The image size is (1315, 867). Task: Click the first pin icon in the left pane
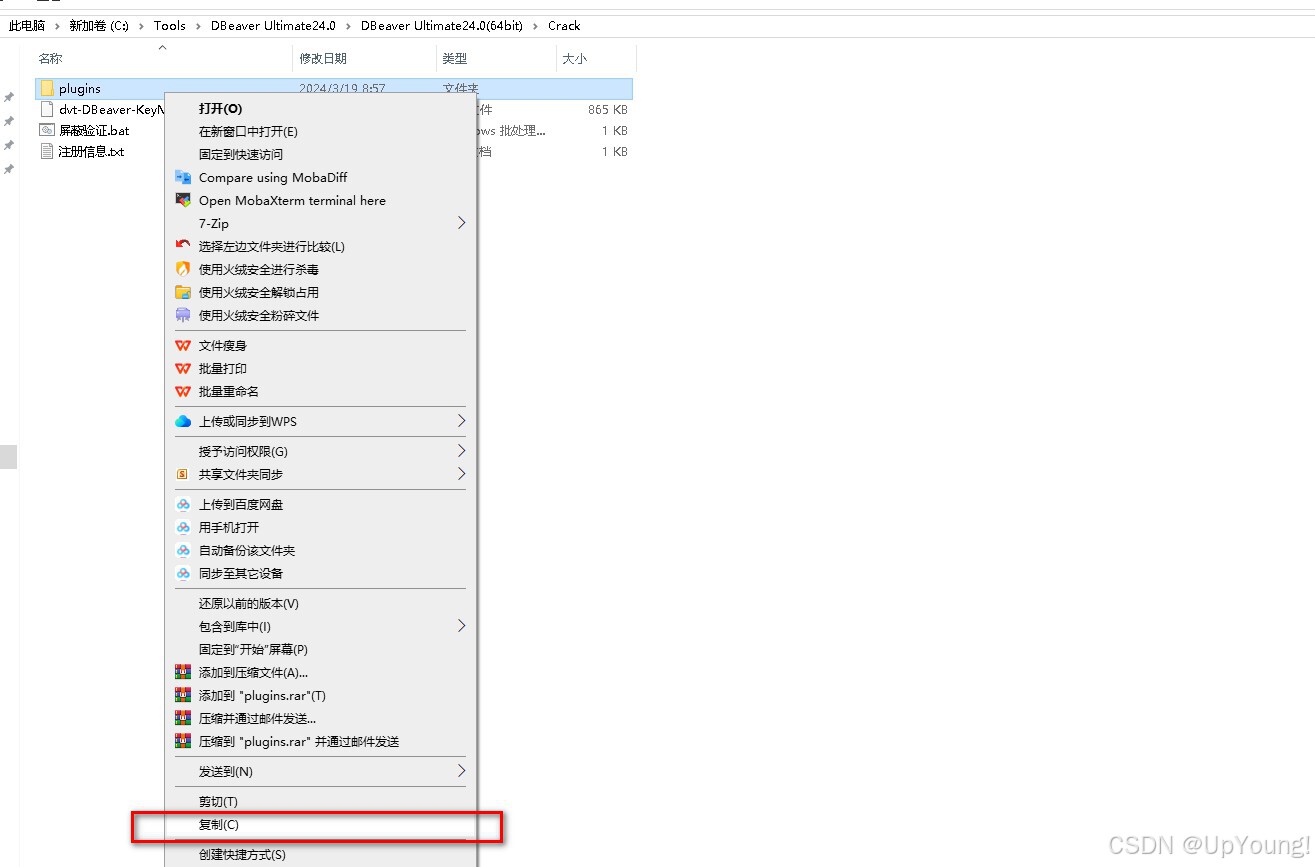9,97
